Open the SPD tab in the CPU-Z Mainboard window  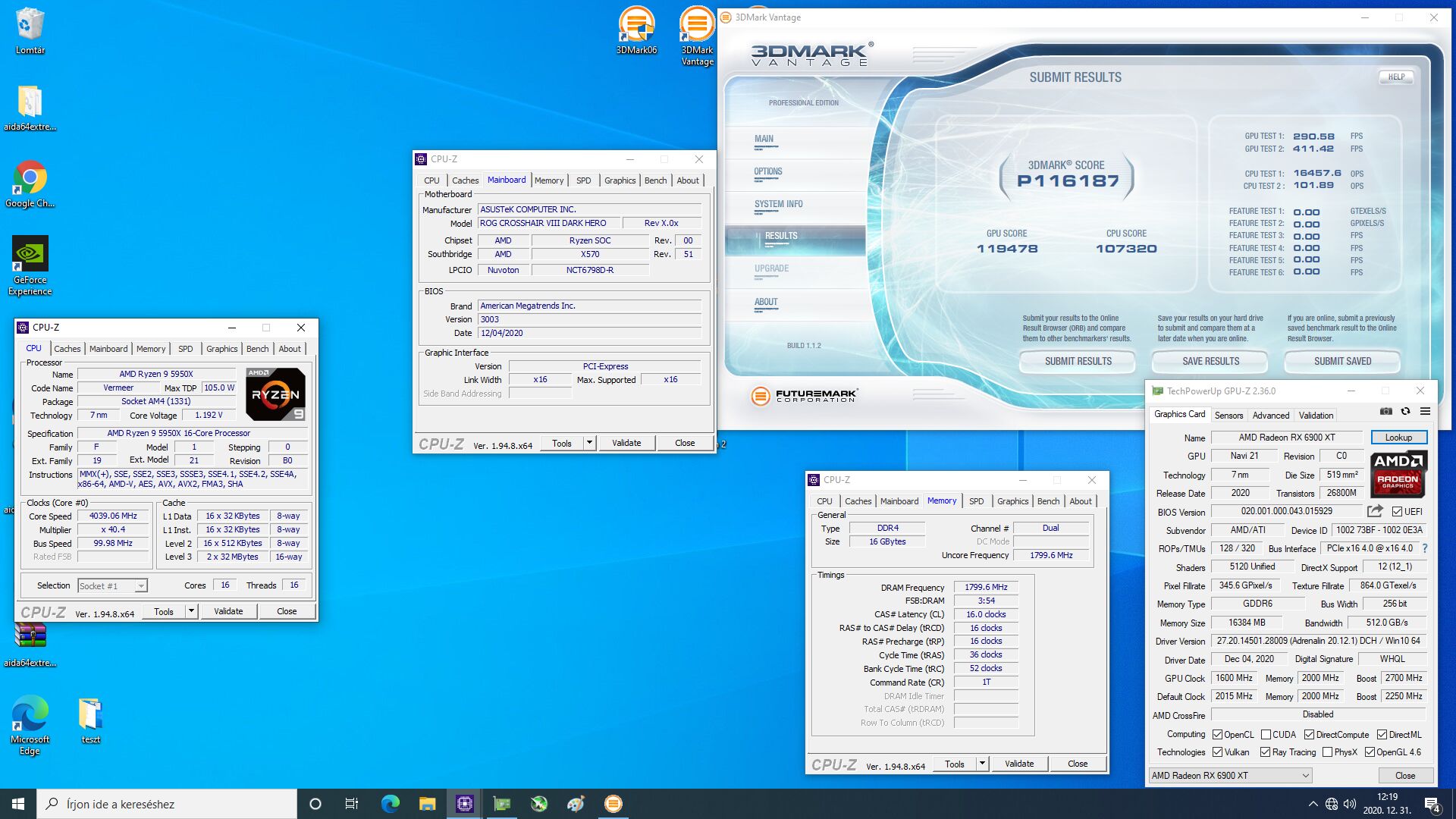point(583,180)
